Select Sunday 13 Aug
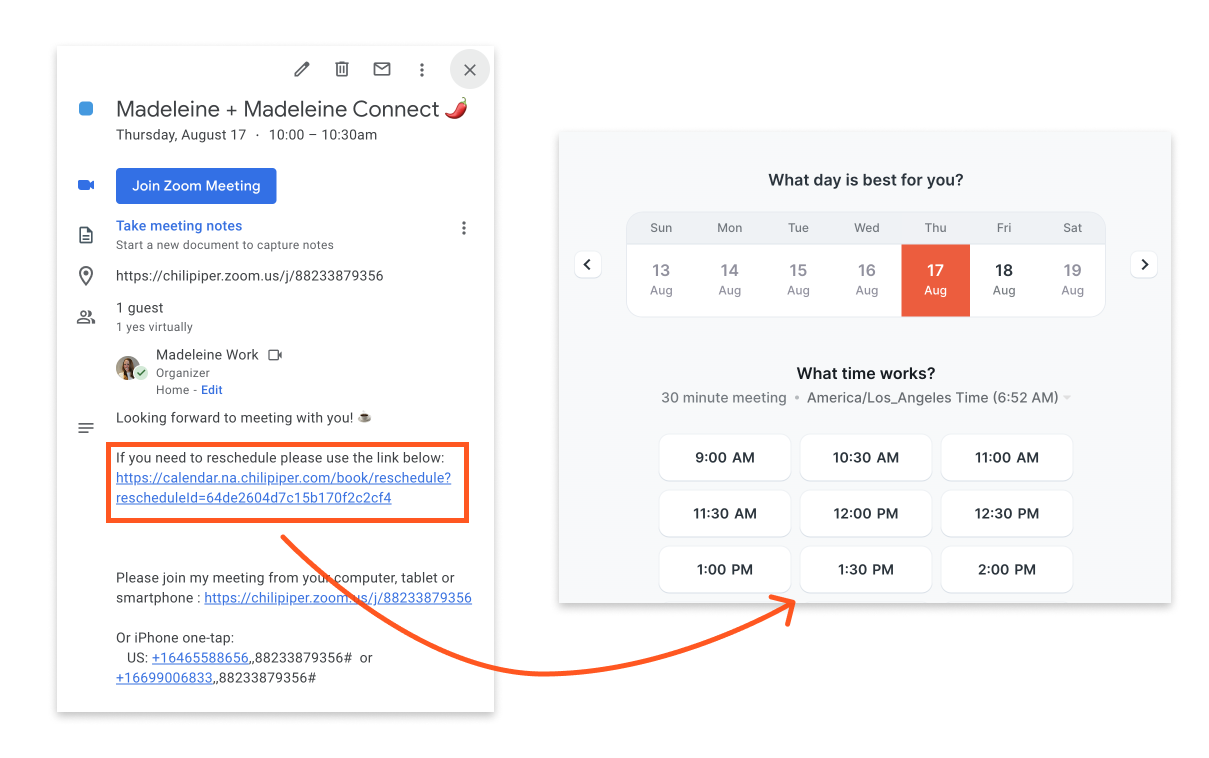 coord(661,280)
